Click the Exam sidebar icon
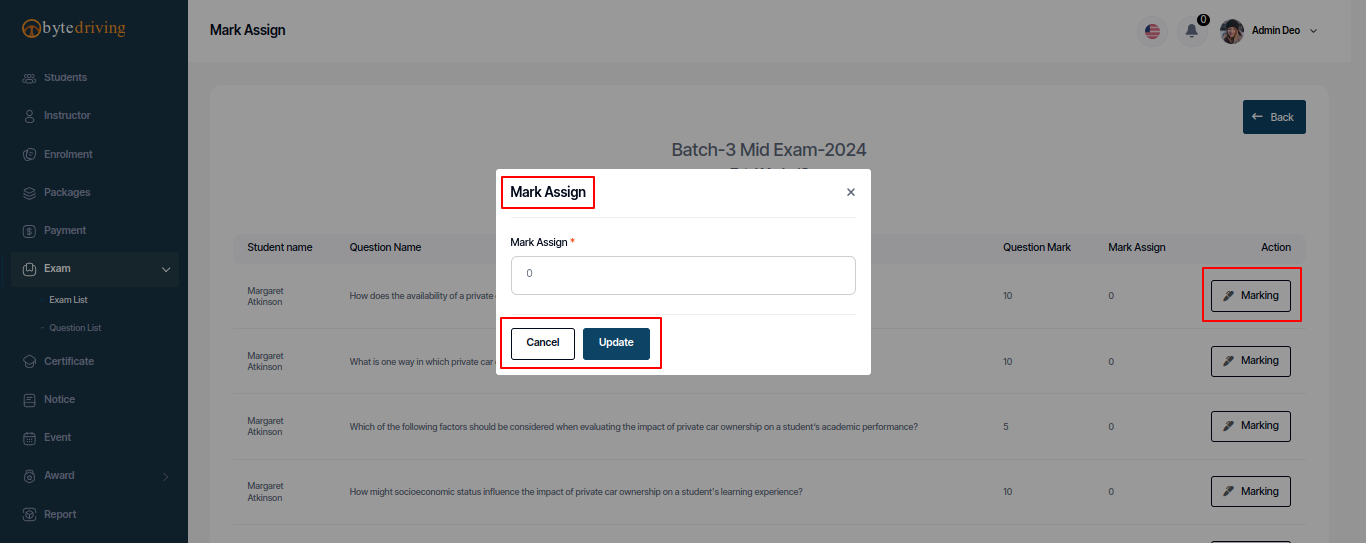Screen dimensions: 1366x543 pyautogui.click(x=29, y=268)
